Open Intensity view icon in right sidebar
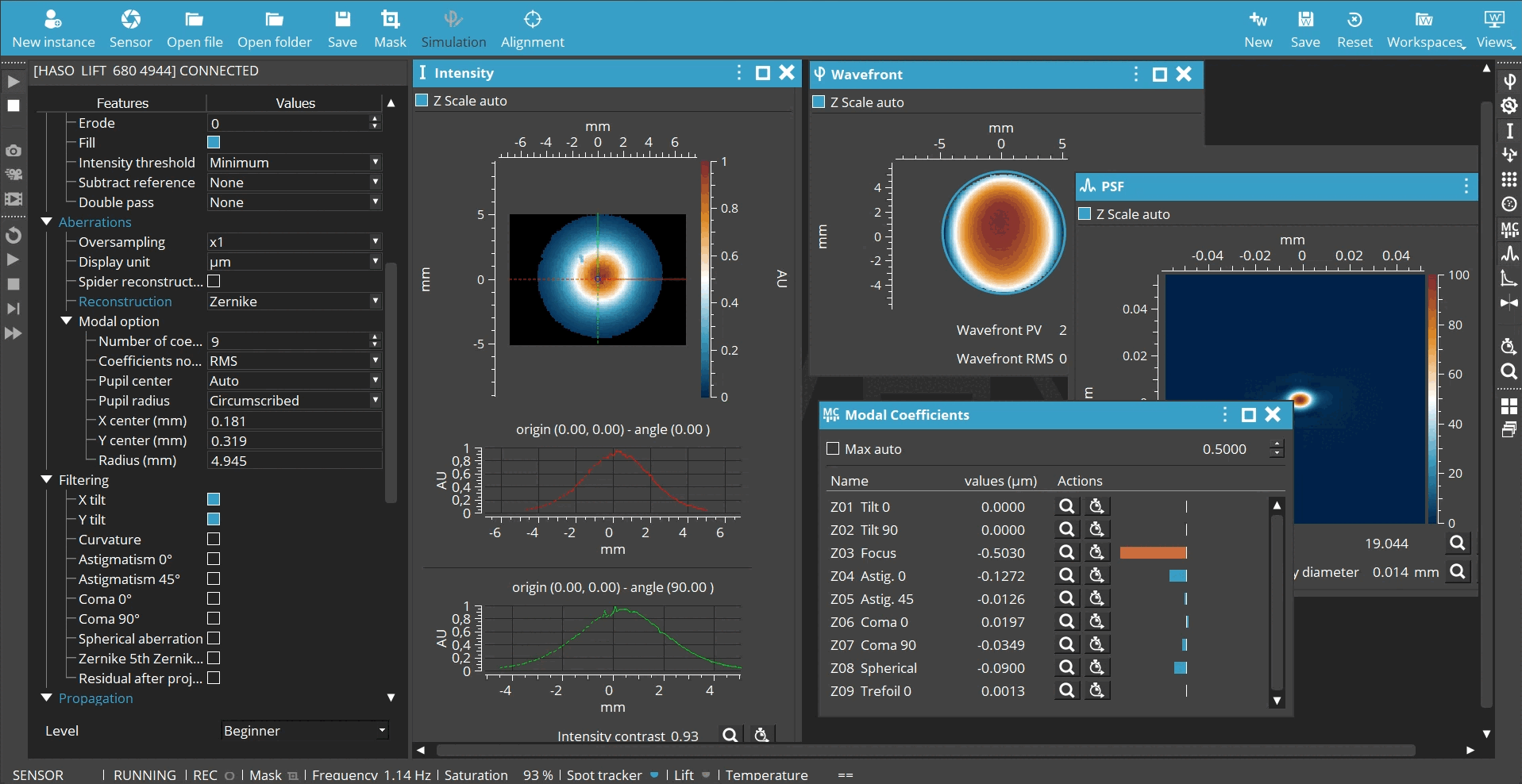Screen dimensions: 1522x784 [1509, 130]
